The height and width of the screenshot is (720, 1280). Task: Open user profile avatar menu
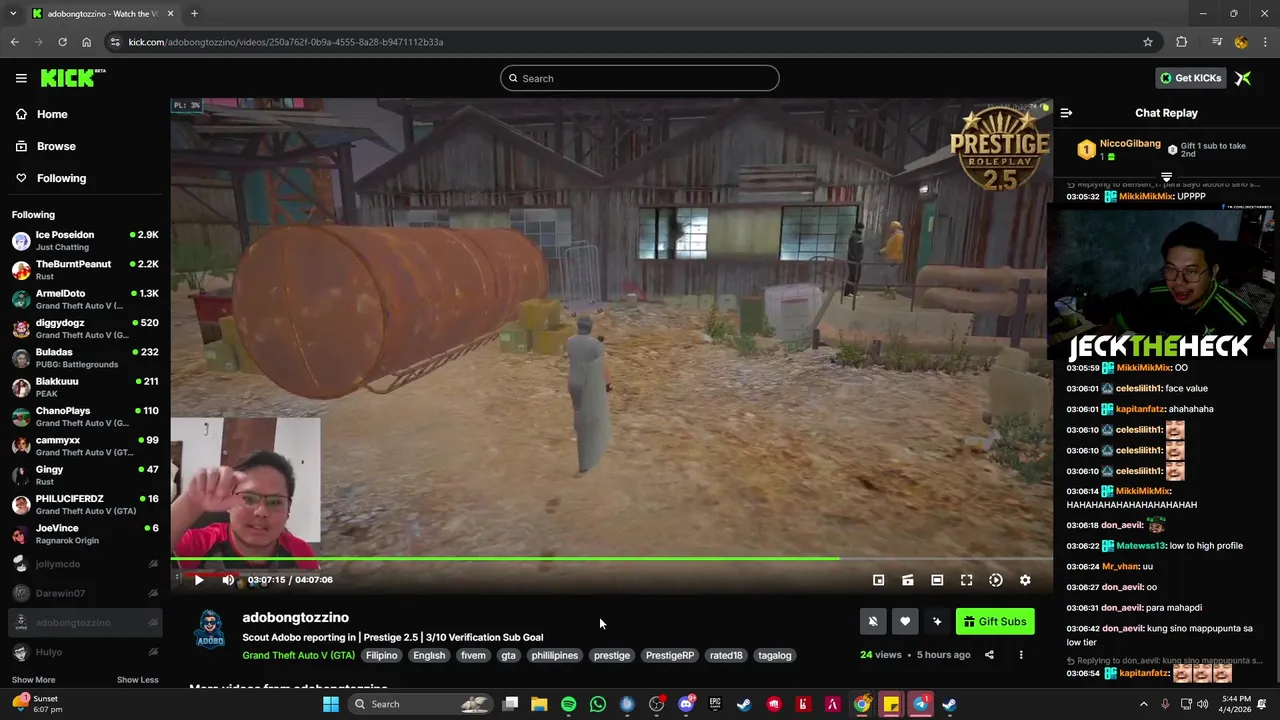[x=1243, y=78]
